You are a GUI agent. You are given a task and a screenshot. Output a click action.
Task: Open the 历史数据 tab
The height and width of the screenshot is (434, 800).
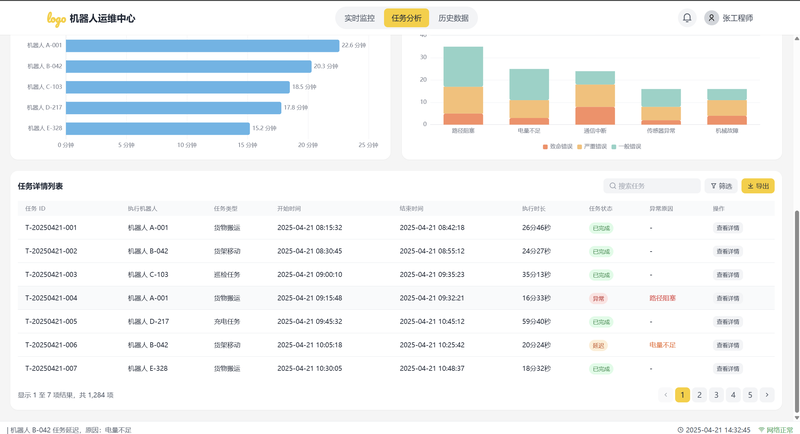(x=453, y=18)
